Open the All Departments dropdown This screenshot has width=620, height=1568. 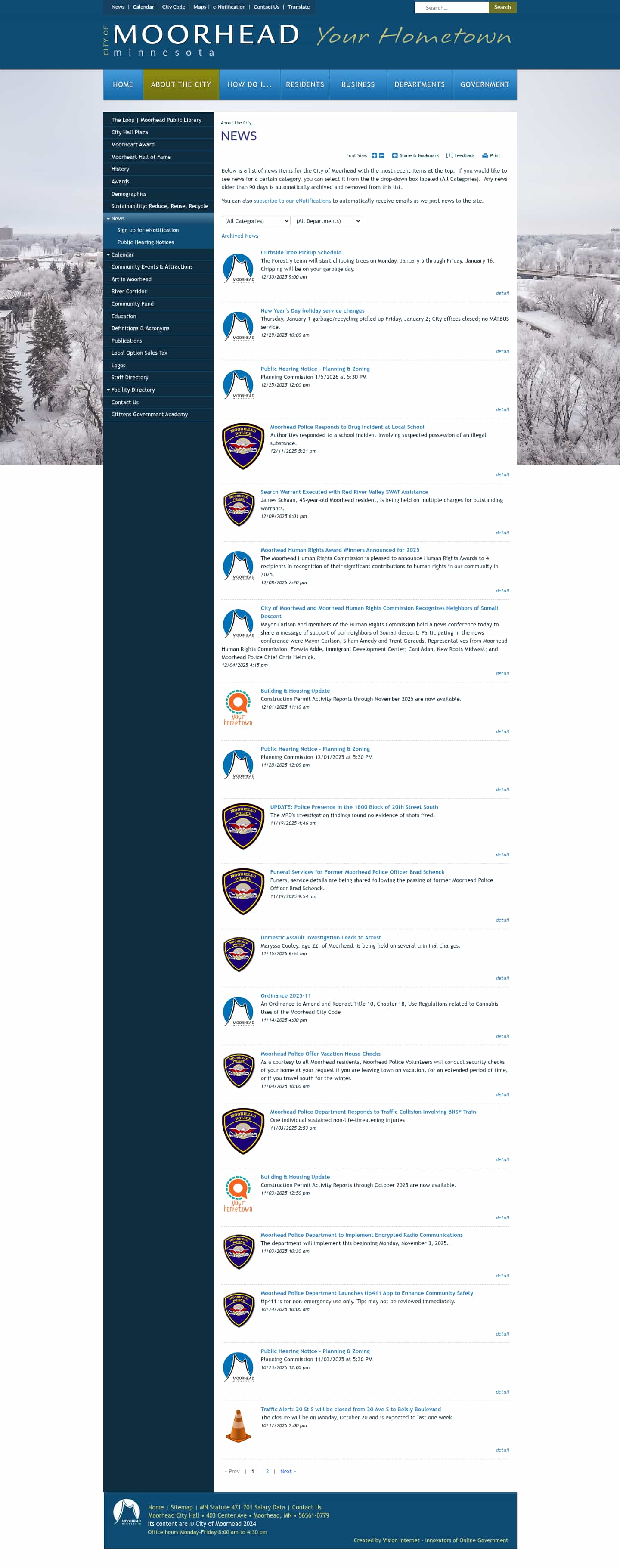[x=327, y=221]
